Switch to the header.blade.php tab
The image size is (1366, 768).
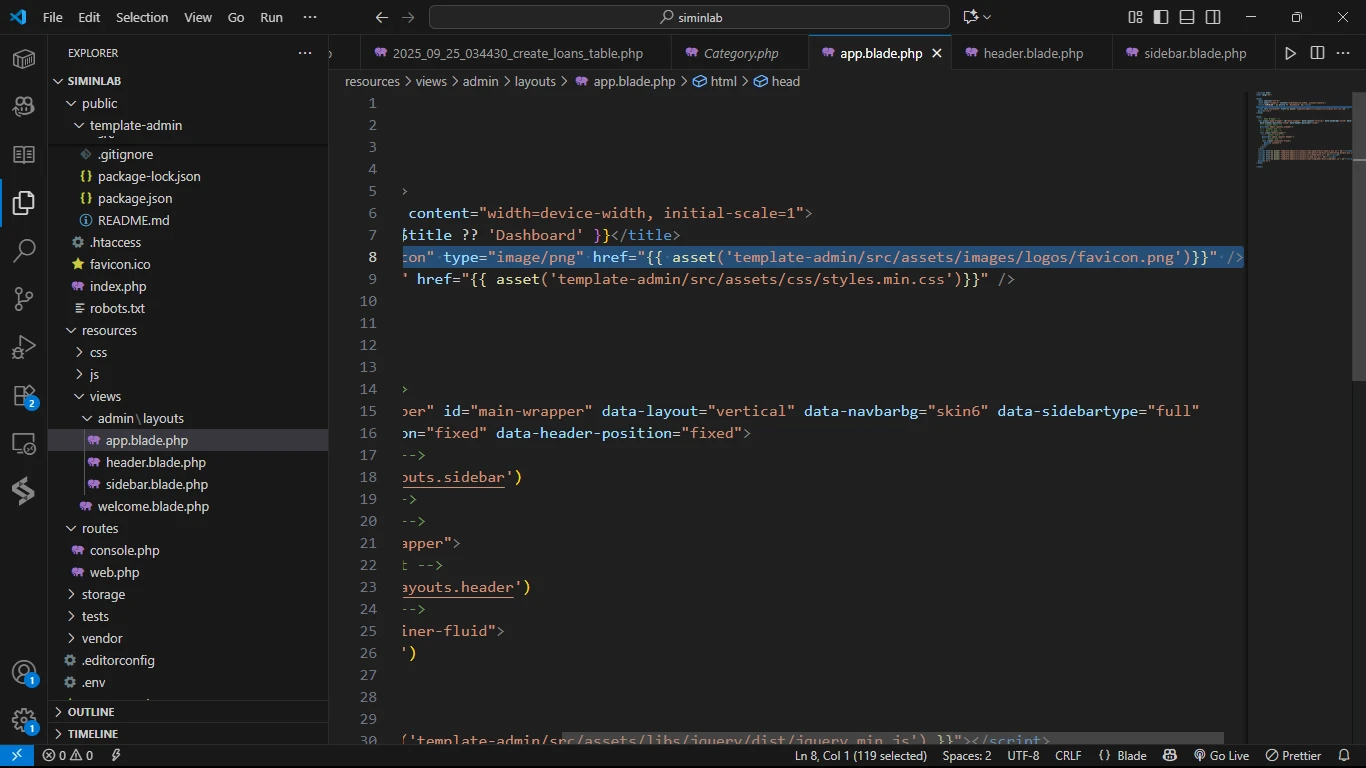(1032, 53)
